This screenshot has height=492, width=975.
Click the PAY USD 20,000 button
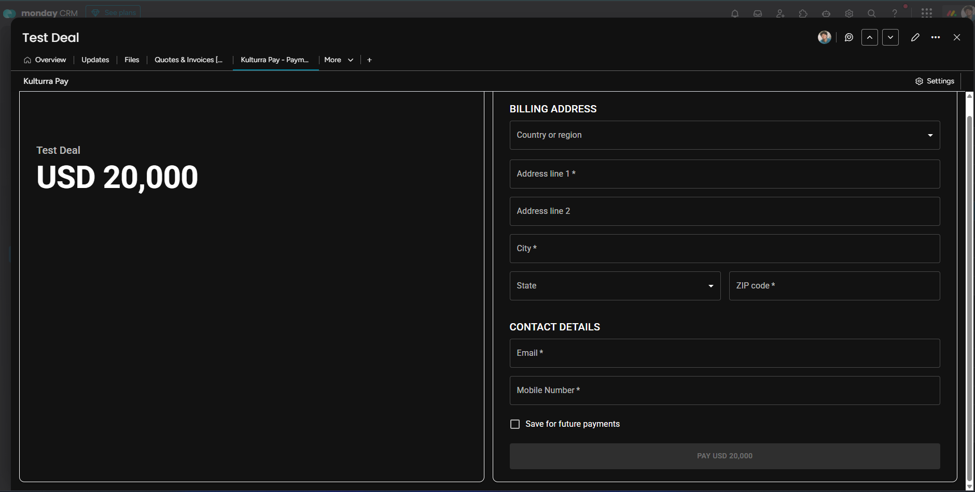pyautogui.click(x=724, y=456)
